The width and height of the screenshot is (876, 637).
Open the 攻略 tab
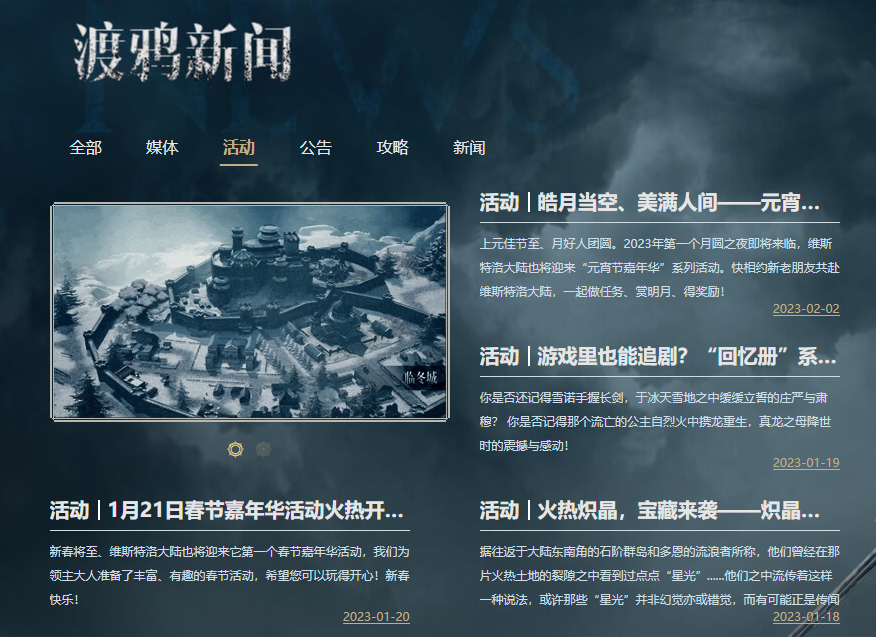point(392,148)
